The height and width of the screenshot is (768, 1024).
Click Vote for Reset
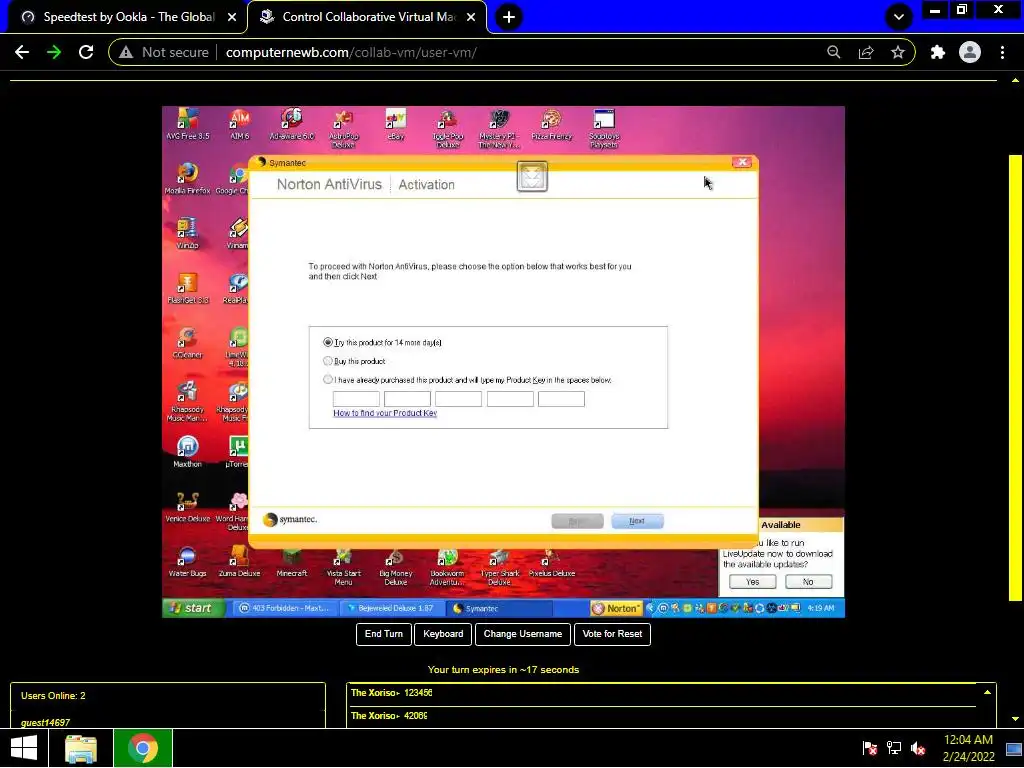tap(612, 634)
